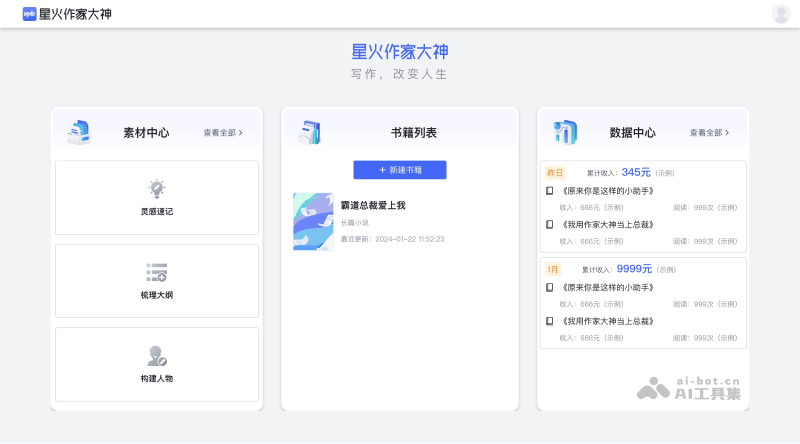Click the 素材中心 panel header icon
The height and width of the screenshot is (444, 800).
(79, 132)
